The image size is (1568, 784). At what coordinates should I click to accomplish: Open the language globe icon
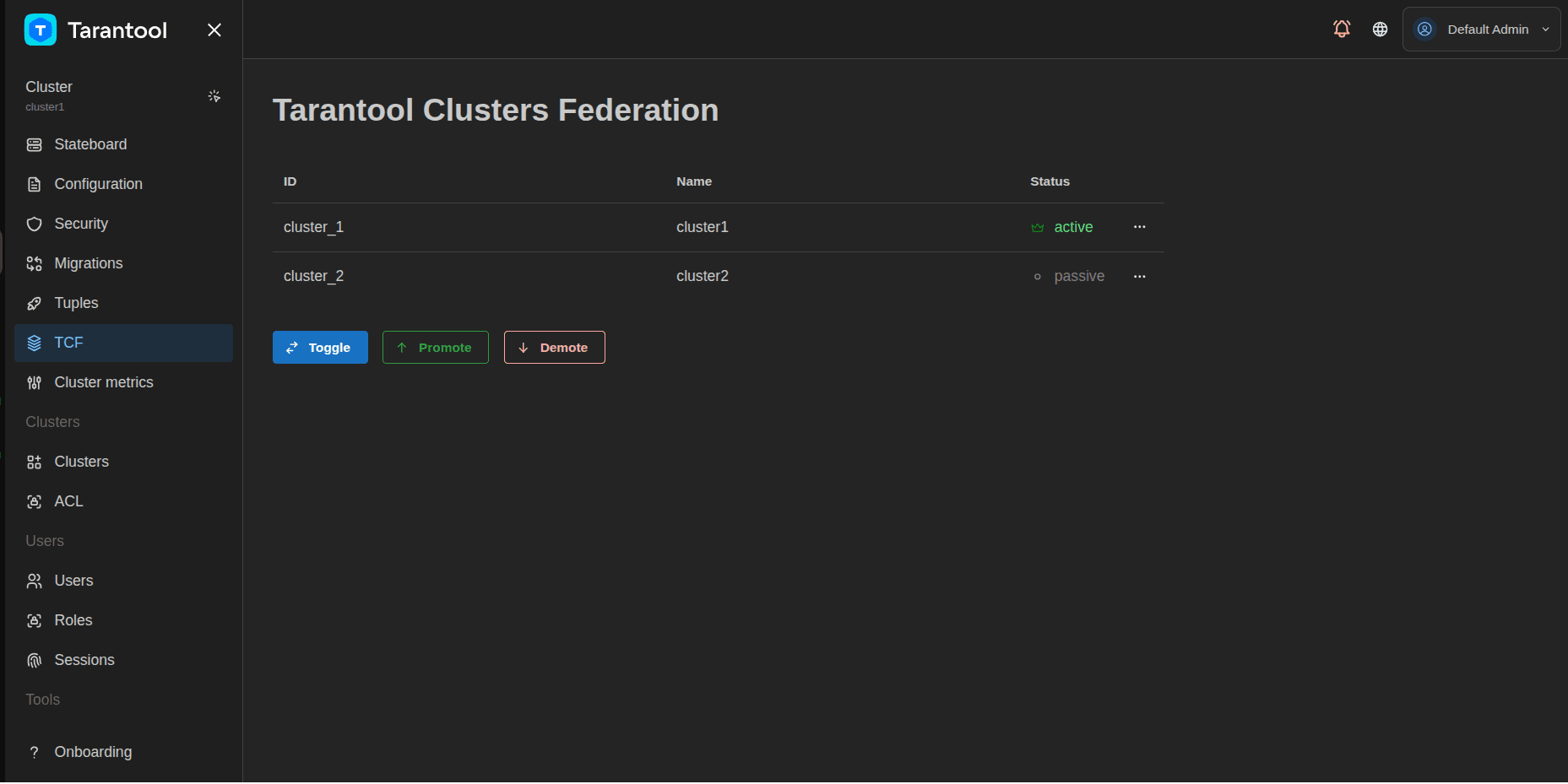click(1380, 30)
